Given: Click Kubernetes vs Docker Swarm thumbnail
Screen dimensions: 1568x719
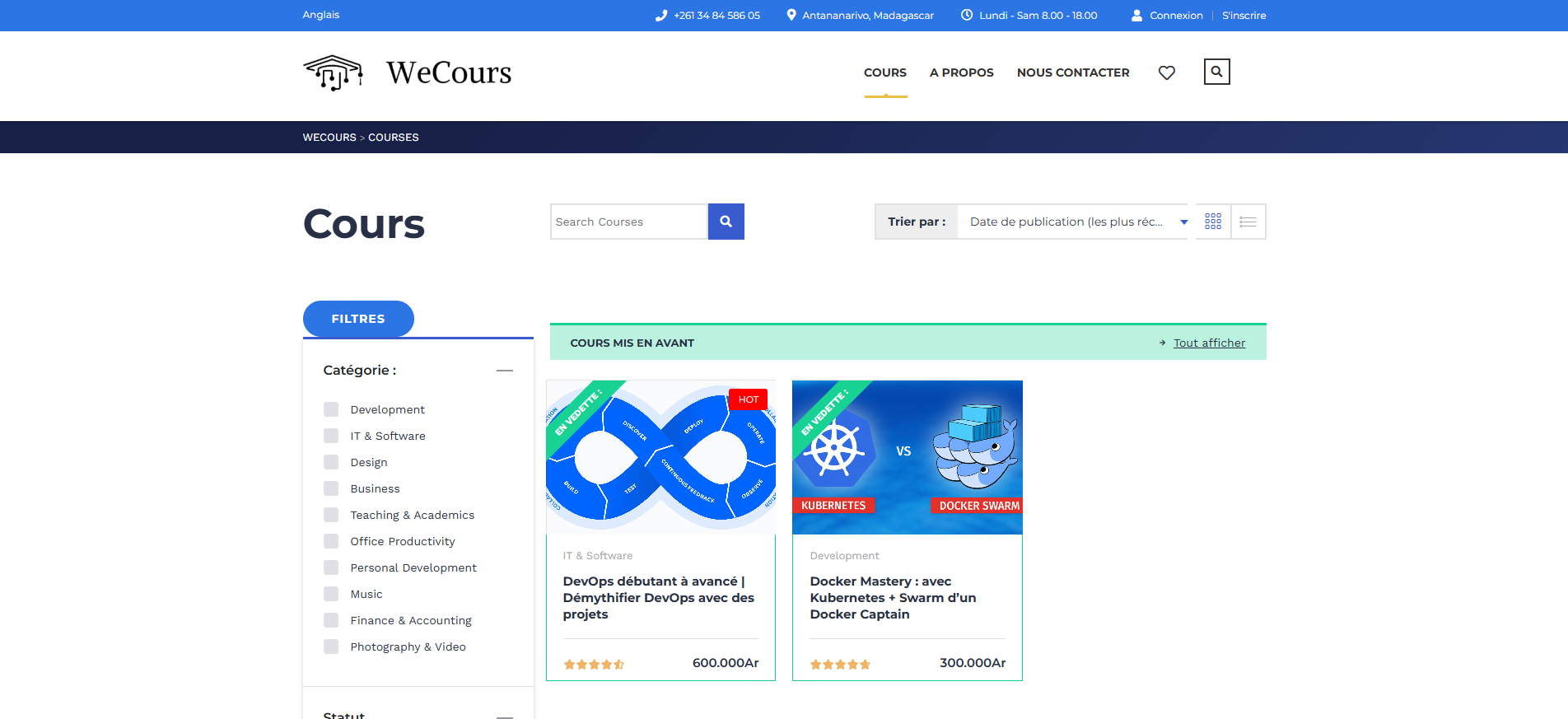Looking at the screenshot, I should 907,457.
